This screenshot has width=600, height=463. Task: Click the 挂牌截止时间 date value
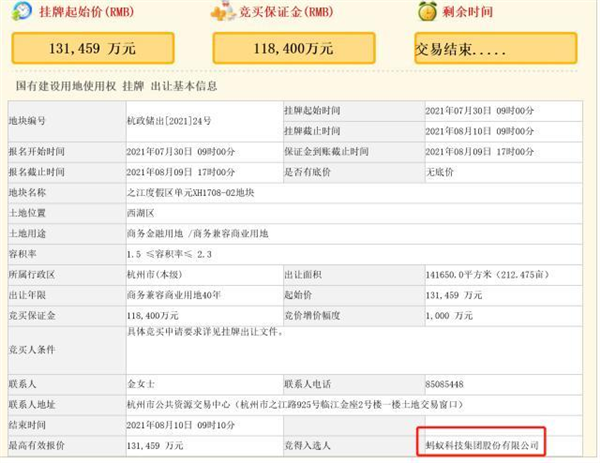pyautogui.click(x=479, y=131)
